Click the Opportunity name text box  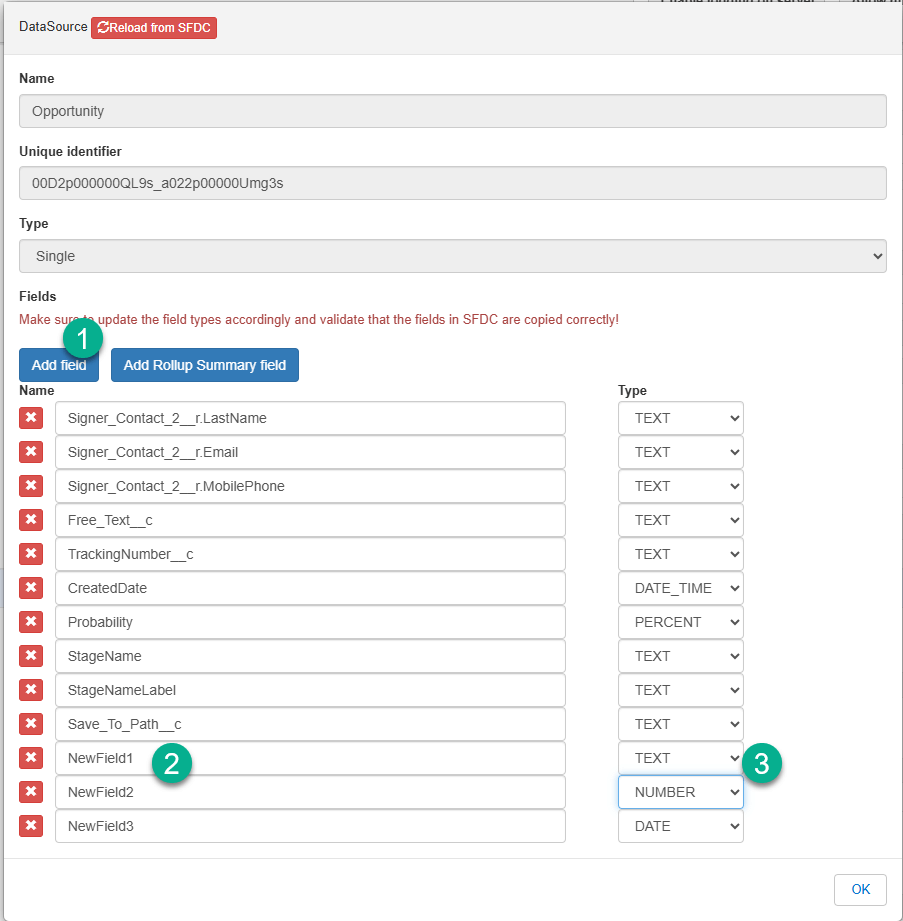point(452,111)
